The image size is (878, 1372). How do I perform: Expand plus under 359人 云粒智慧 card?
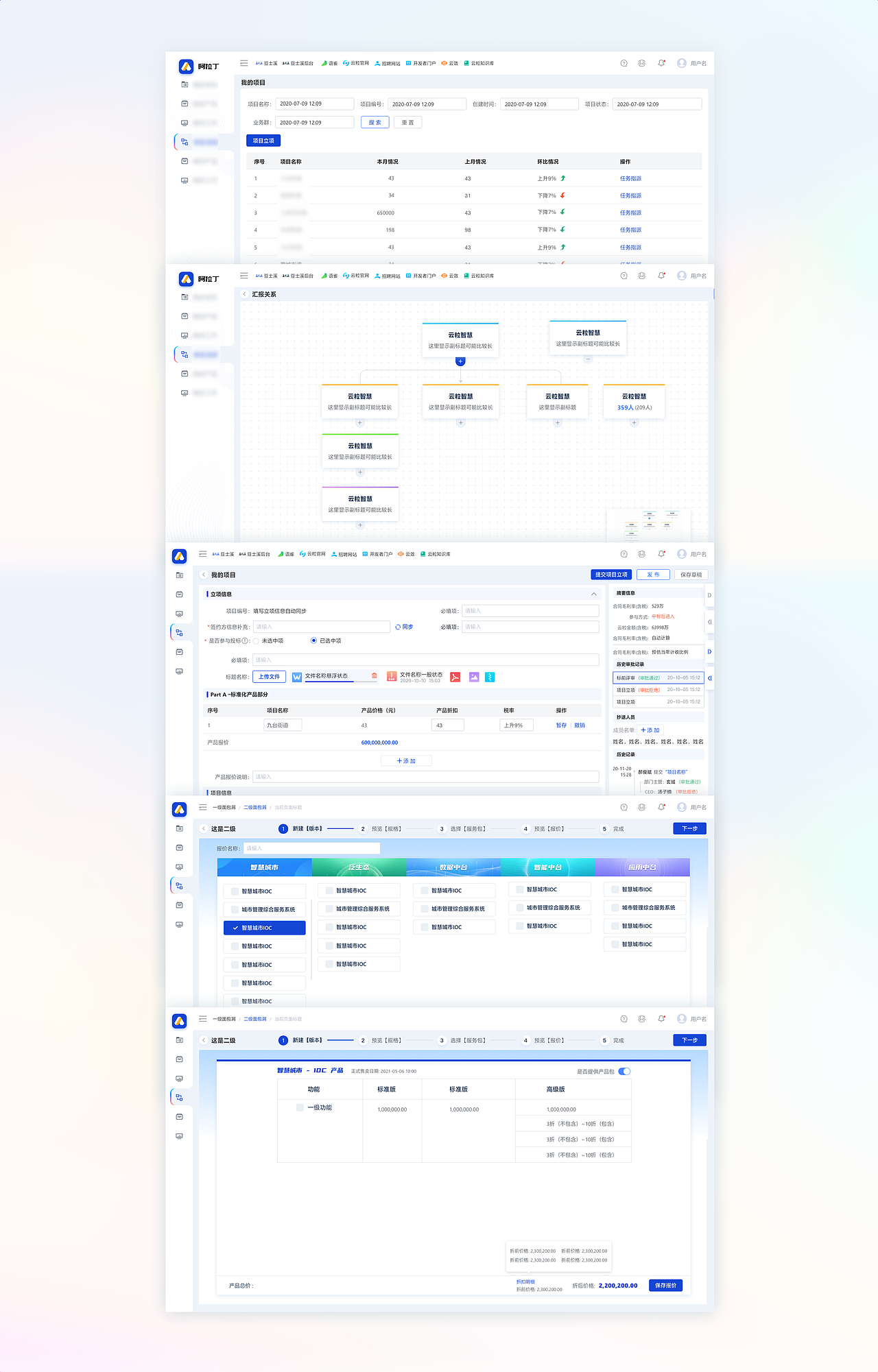click(634, 422)
